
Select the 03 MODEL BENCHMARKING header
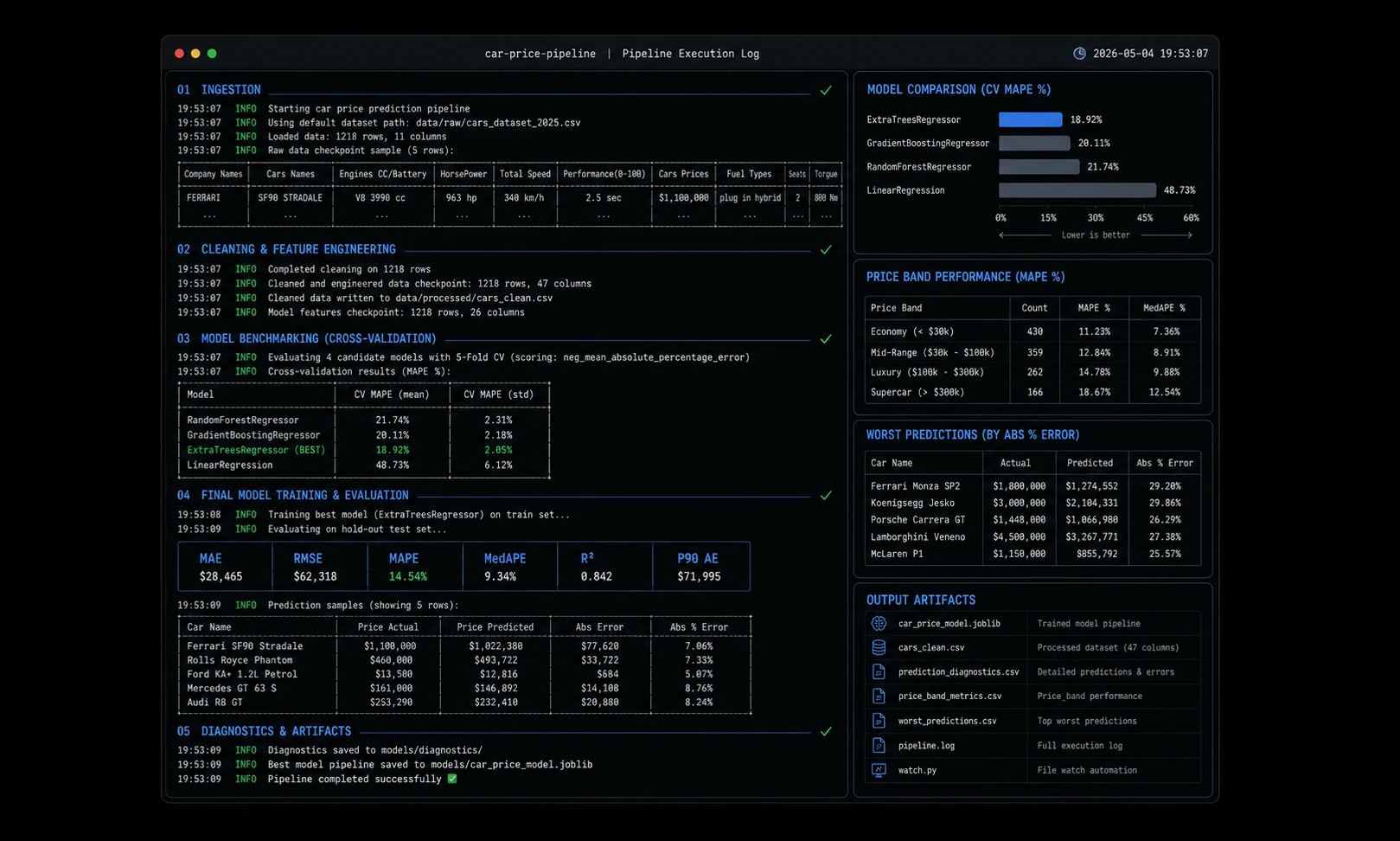(x=307, y=339)
